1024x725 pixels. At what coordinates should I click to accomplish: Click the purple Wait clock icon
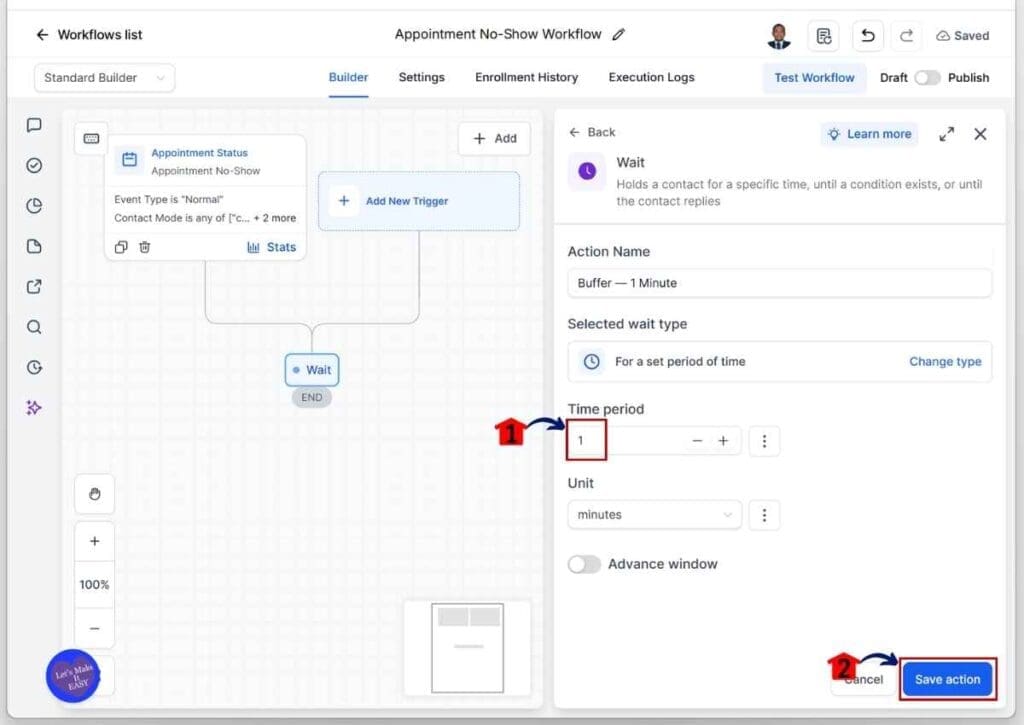point(587,172)
